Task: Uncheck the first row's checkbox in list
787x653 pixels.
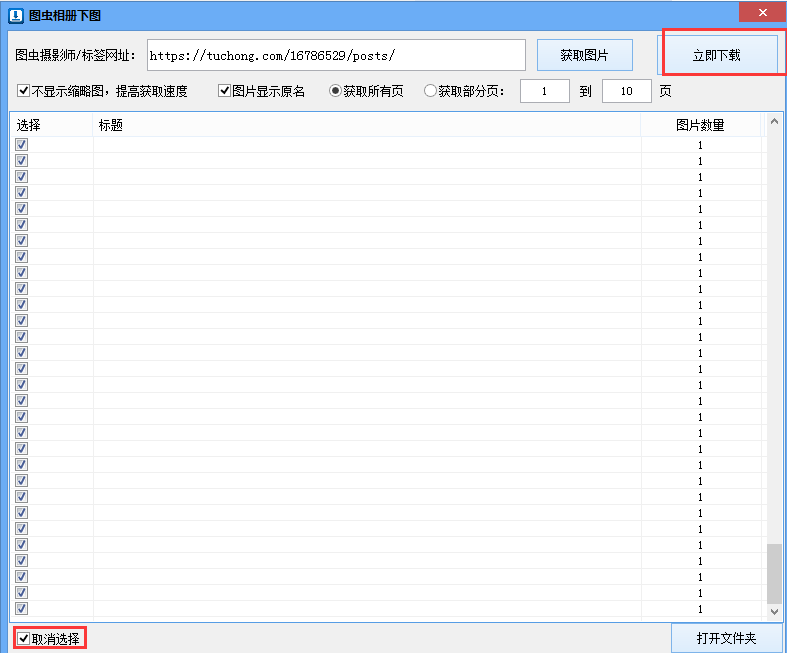Action: click(22, 145)
